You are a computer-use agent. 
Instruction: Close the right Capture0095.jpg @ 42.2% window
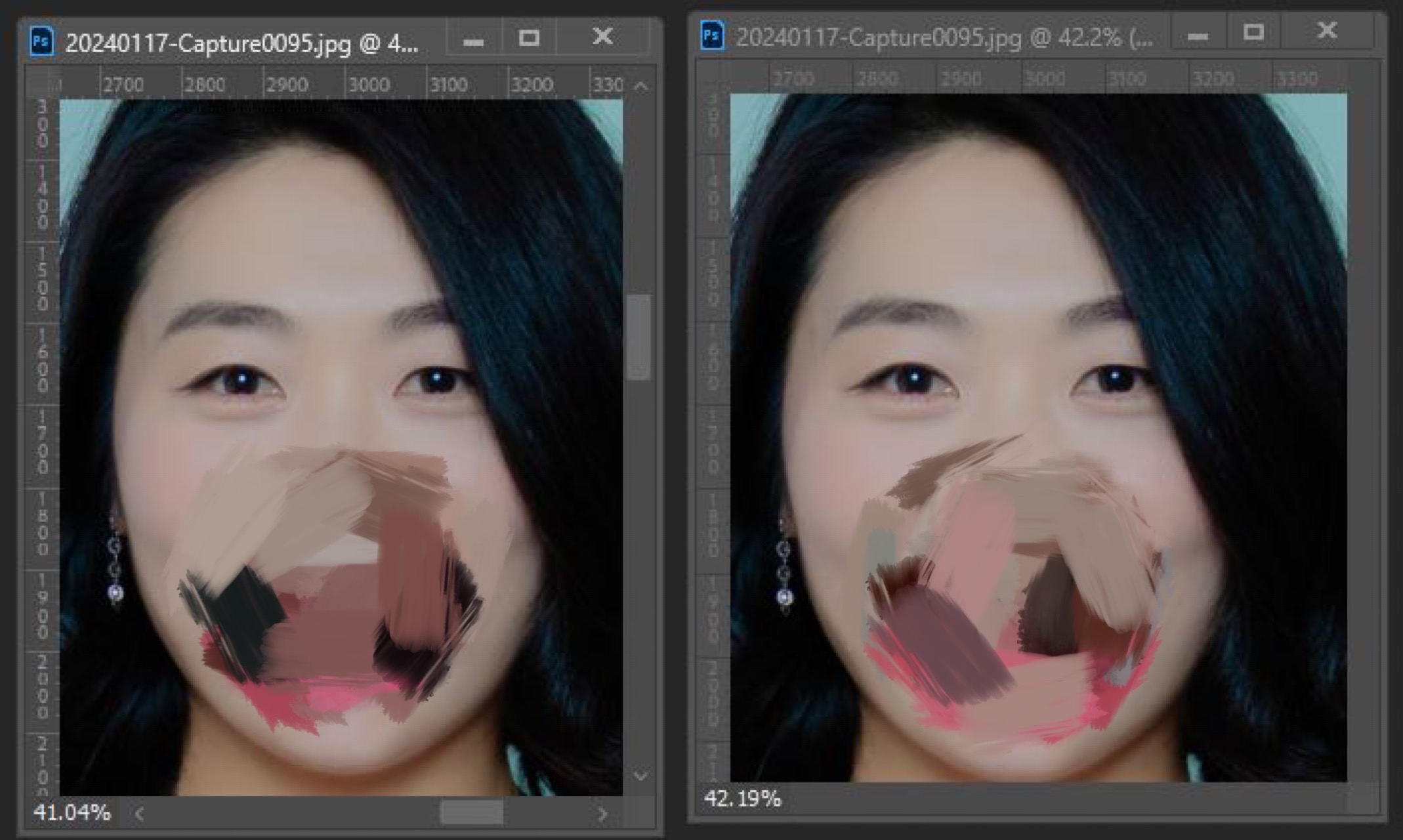pyautogui.click(x=1327, y=30)
